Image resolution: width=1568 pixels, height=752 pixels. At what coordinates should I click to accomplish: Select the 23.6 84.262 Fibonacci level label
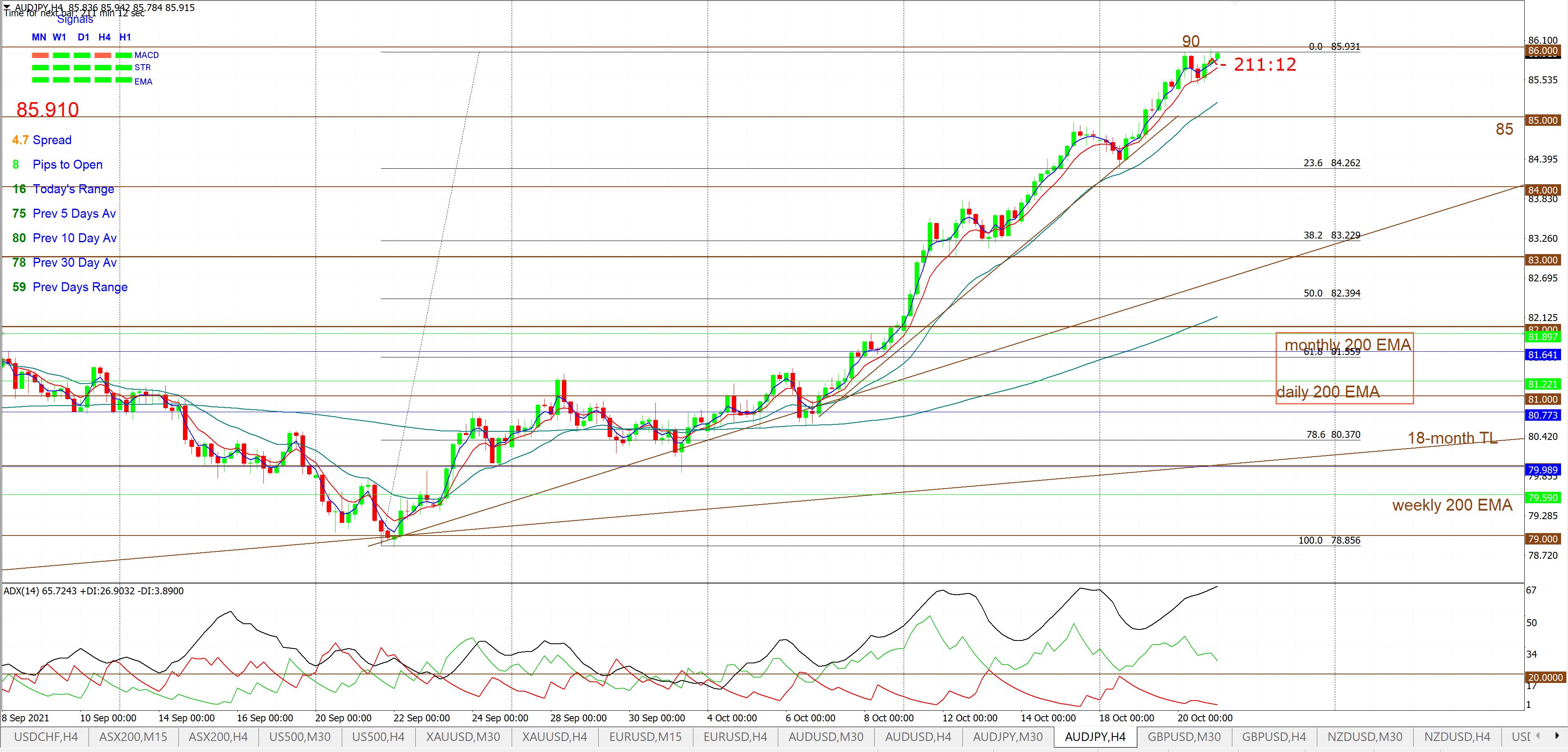pos(1332,163)
